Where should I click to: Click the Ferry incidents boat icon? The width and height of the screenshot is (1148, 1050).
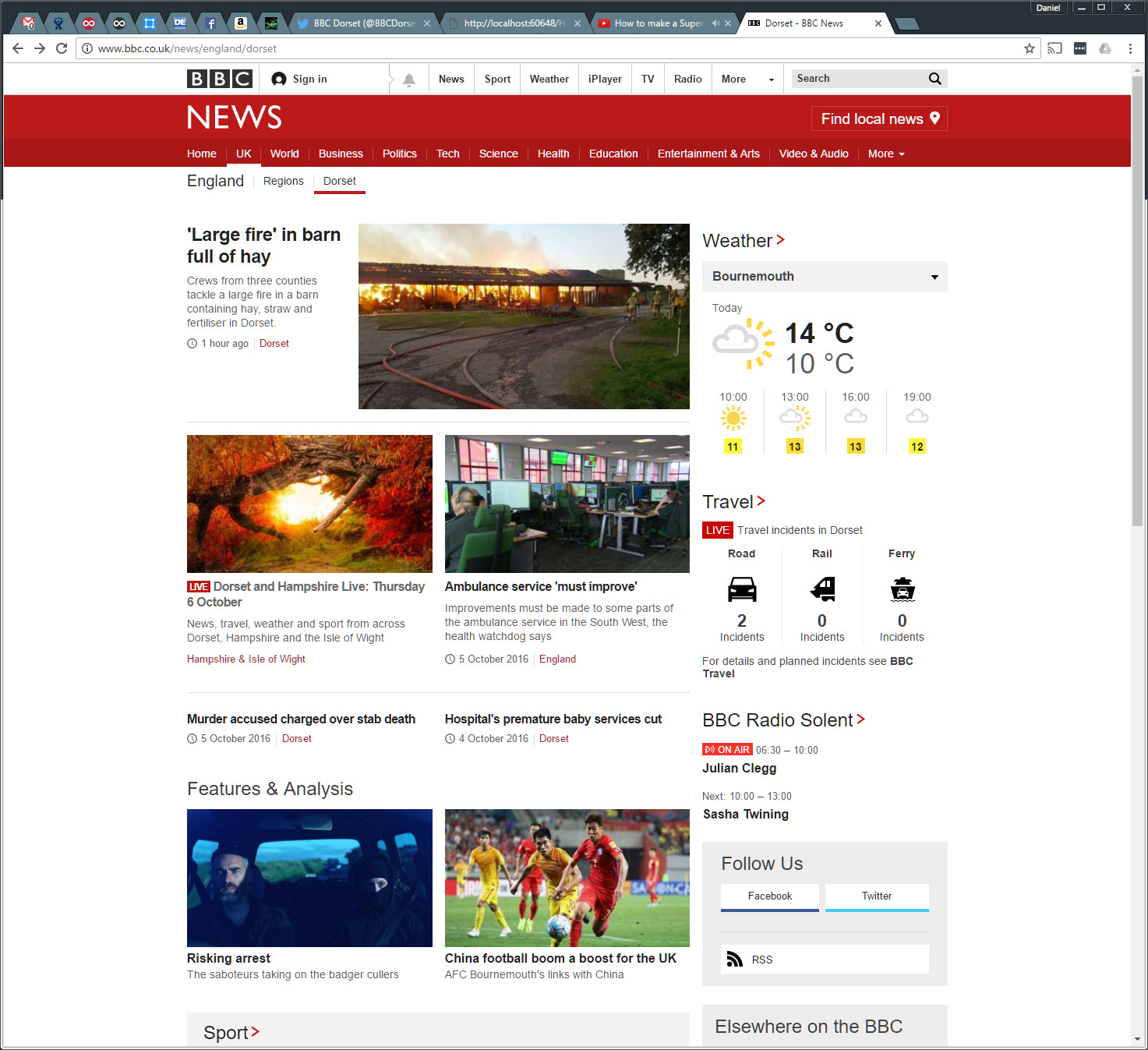903,589
